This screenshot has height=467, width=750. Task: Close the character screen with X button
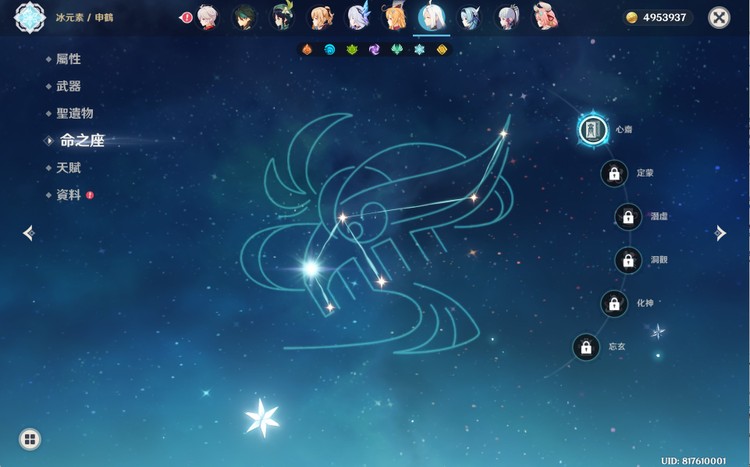pyautogui.click(x=718, y=18)
